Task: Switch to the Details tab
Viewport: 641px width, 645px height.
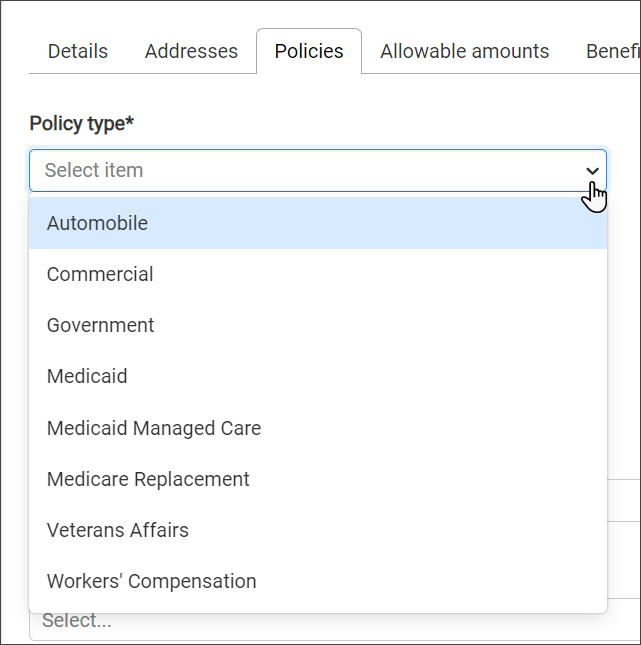Action: click(x=78, y=51)
